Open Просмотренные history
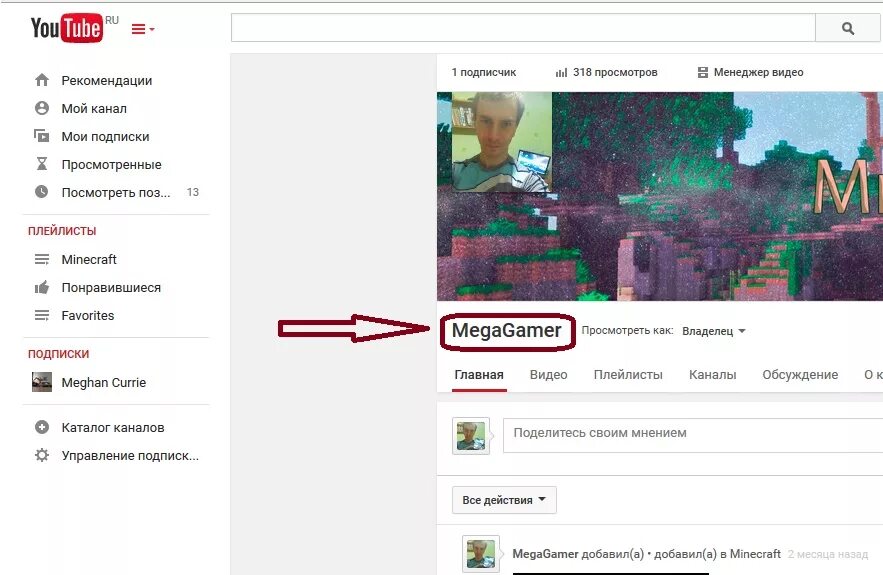The image size is (883, 575). tap(112, 165)
